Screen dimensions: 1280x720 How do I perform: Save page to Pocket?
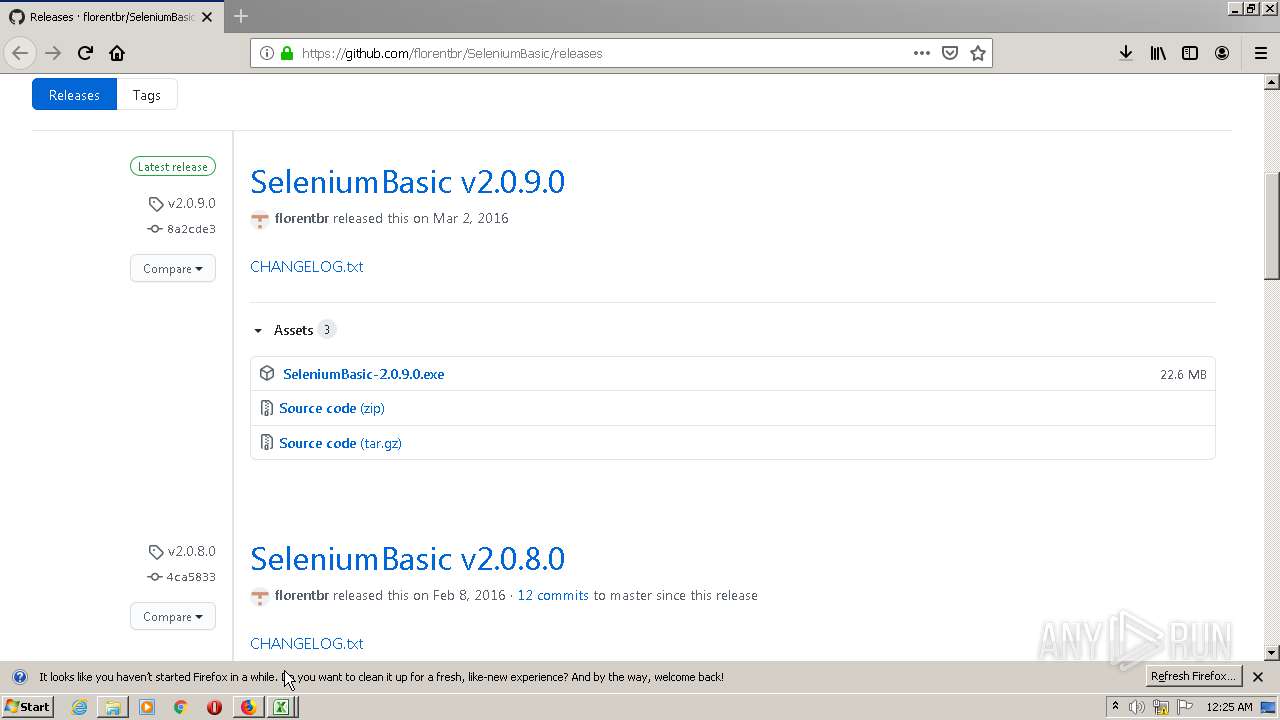[x=950, y=53]
